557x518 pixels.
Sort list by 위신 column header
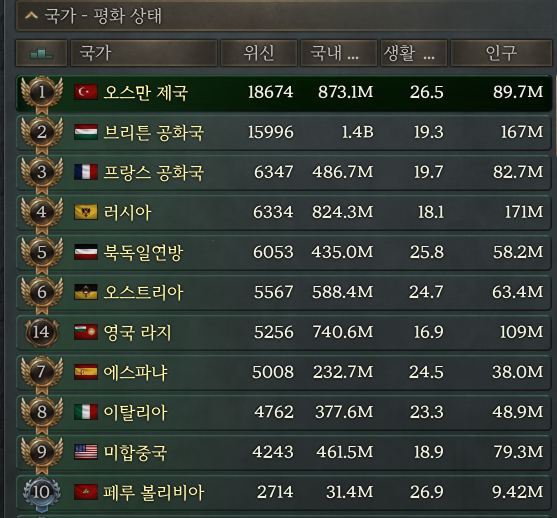click(x=259, y=53)
